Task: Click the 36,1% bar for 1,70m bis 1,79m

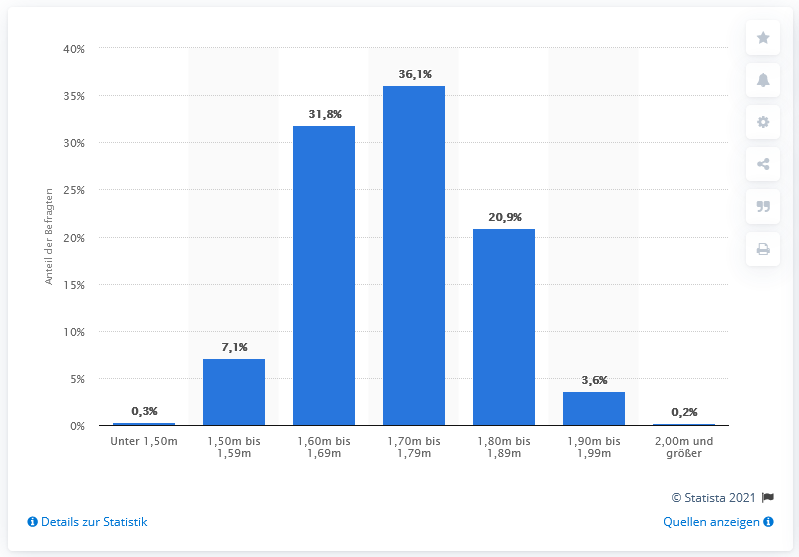Action: (x=414, y=256)
